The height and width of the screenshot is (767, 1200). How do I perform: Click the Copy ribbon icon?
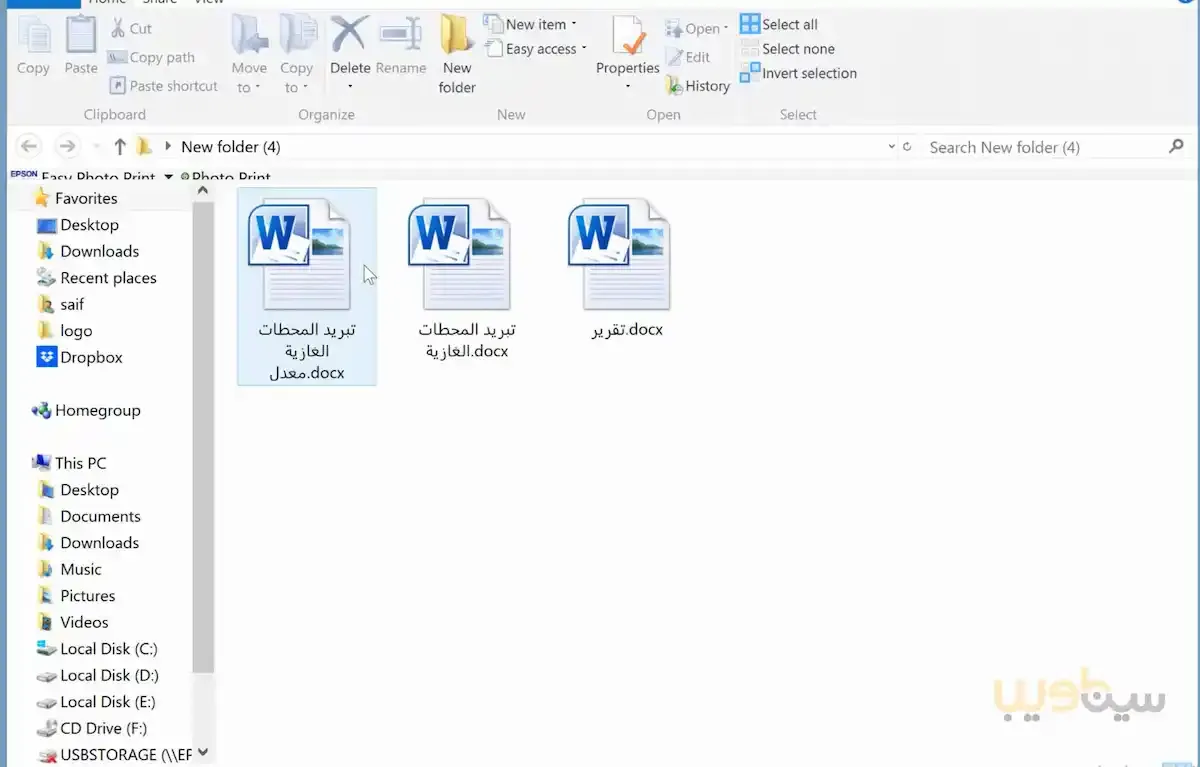(x=33, y=45)
